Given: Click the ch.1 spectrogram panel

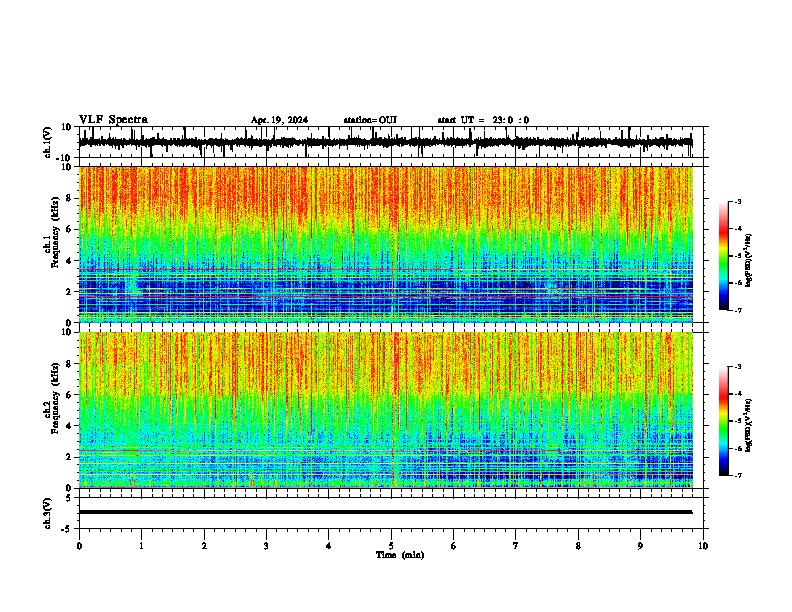Looking at the screenshot, I should (386, 244).
